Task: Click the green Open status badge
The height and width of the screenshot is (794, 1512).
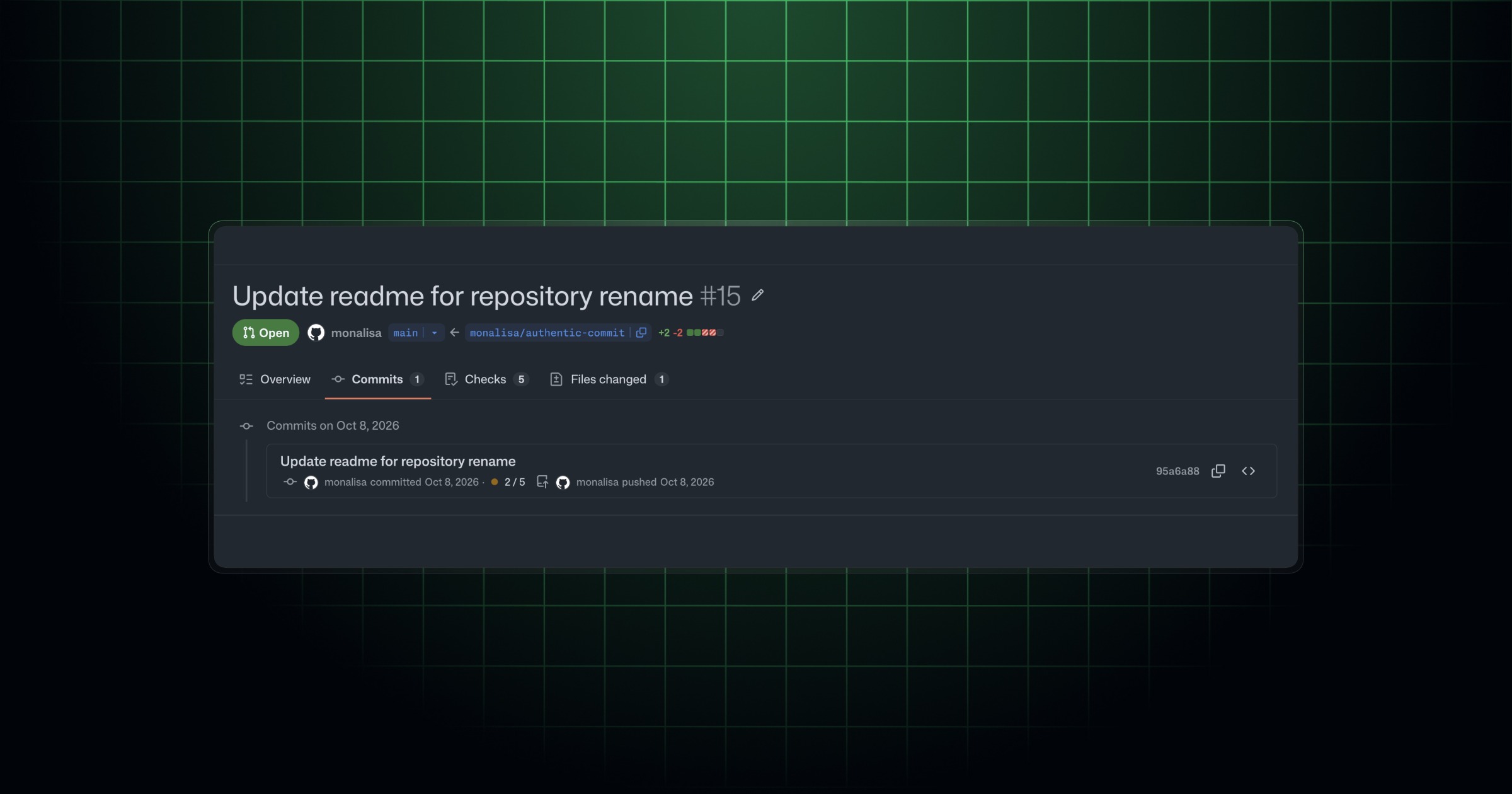Action: pyautogui.click(x=266, y=333)
